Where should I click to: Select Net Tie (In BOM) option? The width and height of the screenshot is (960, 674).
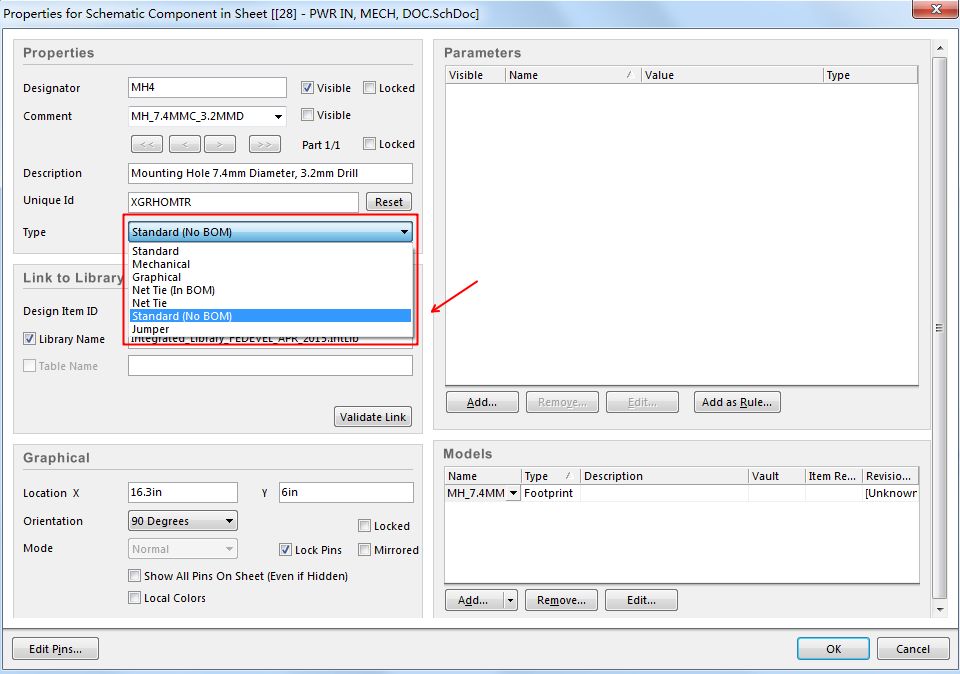tap(270, 290)
